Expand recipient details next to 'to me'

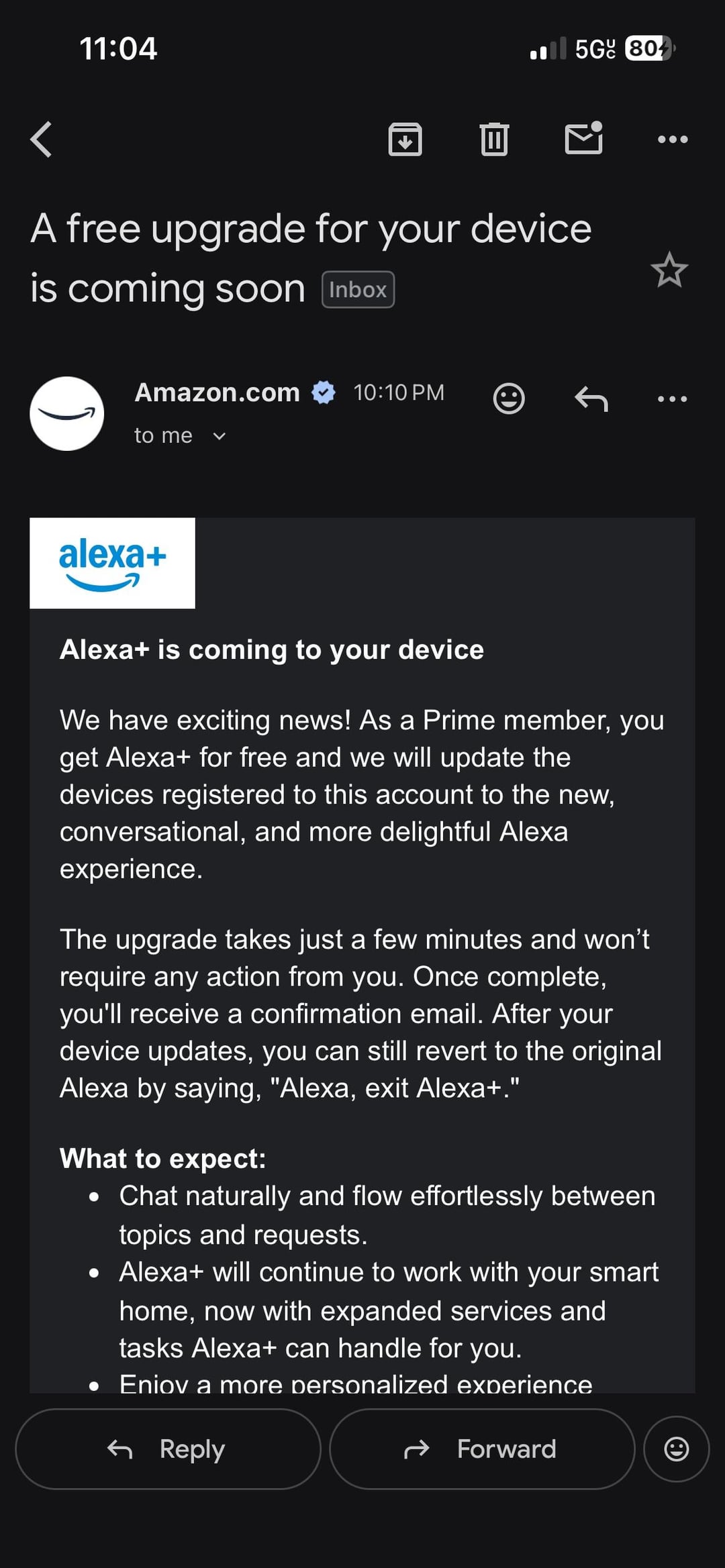point(219,436)
